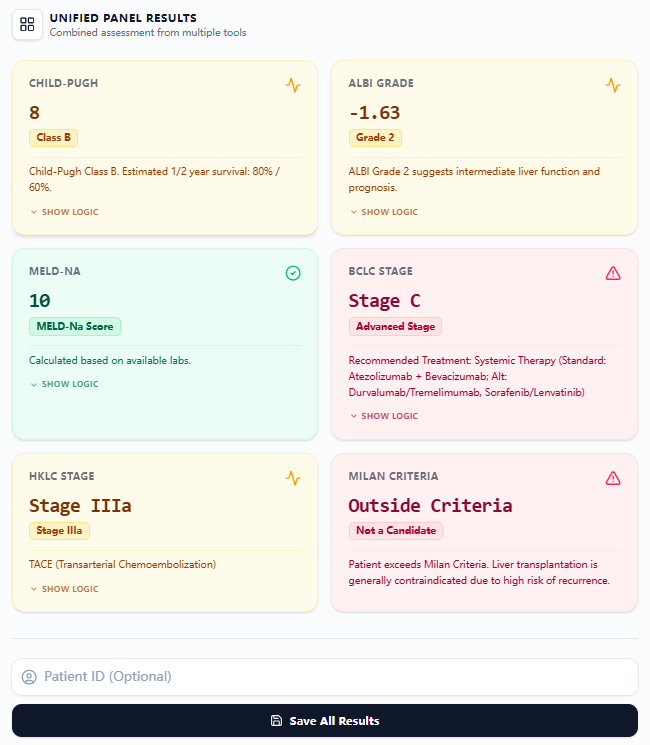Click the Save All Results button
The width and height of the screenshot is (650, 745).
325,721
